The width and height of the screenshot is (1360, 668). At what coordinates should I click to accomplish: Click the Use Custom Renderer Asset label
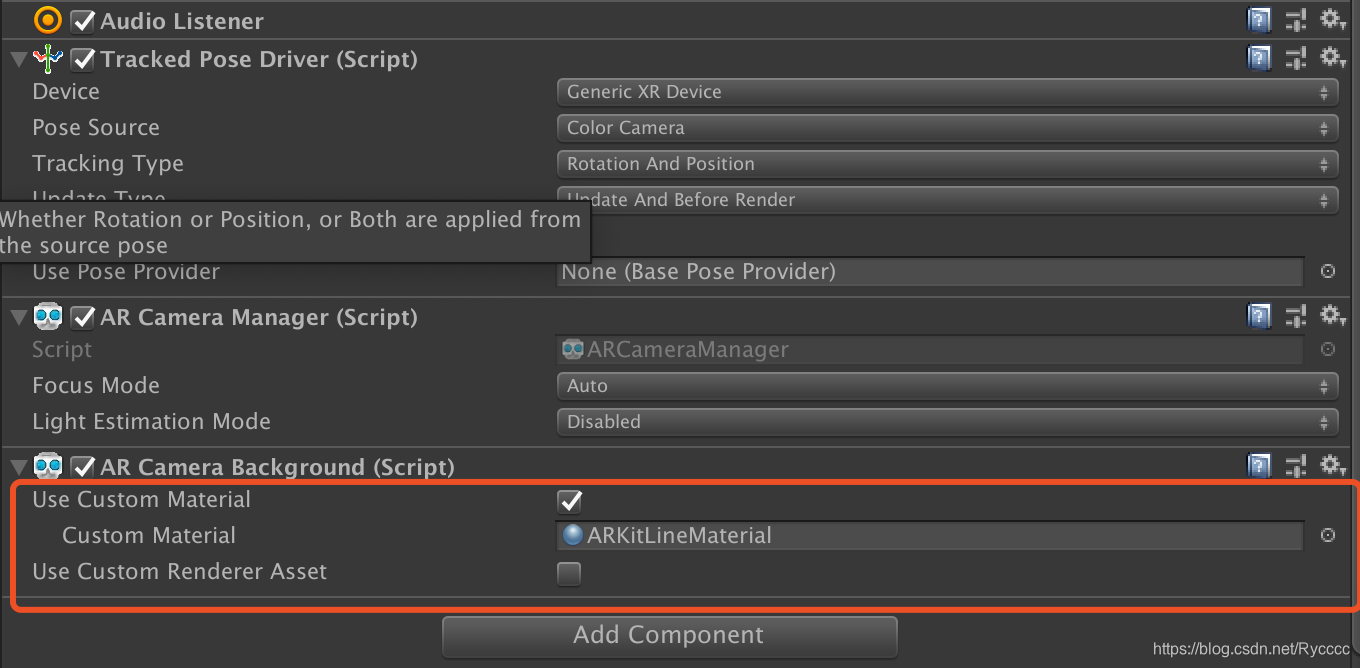[180, 572]
